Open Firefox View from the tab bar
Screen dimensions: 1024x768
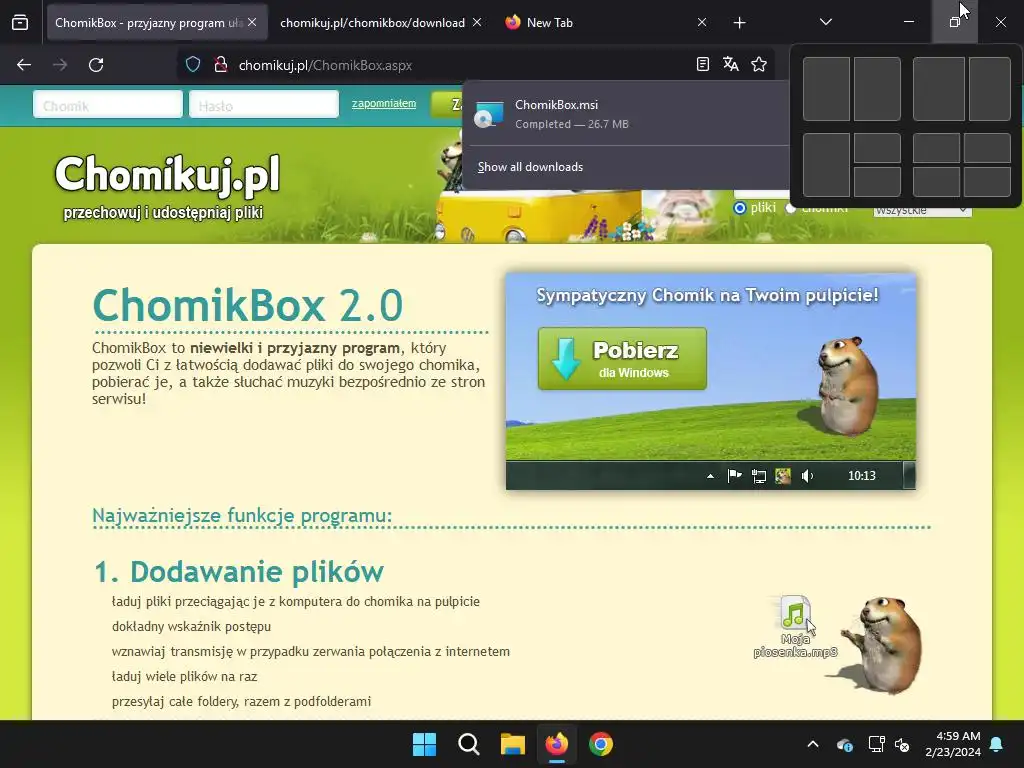tap(20, 22)
